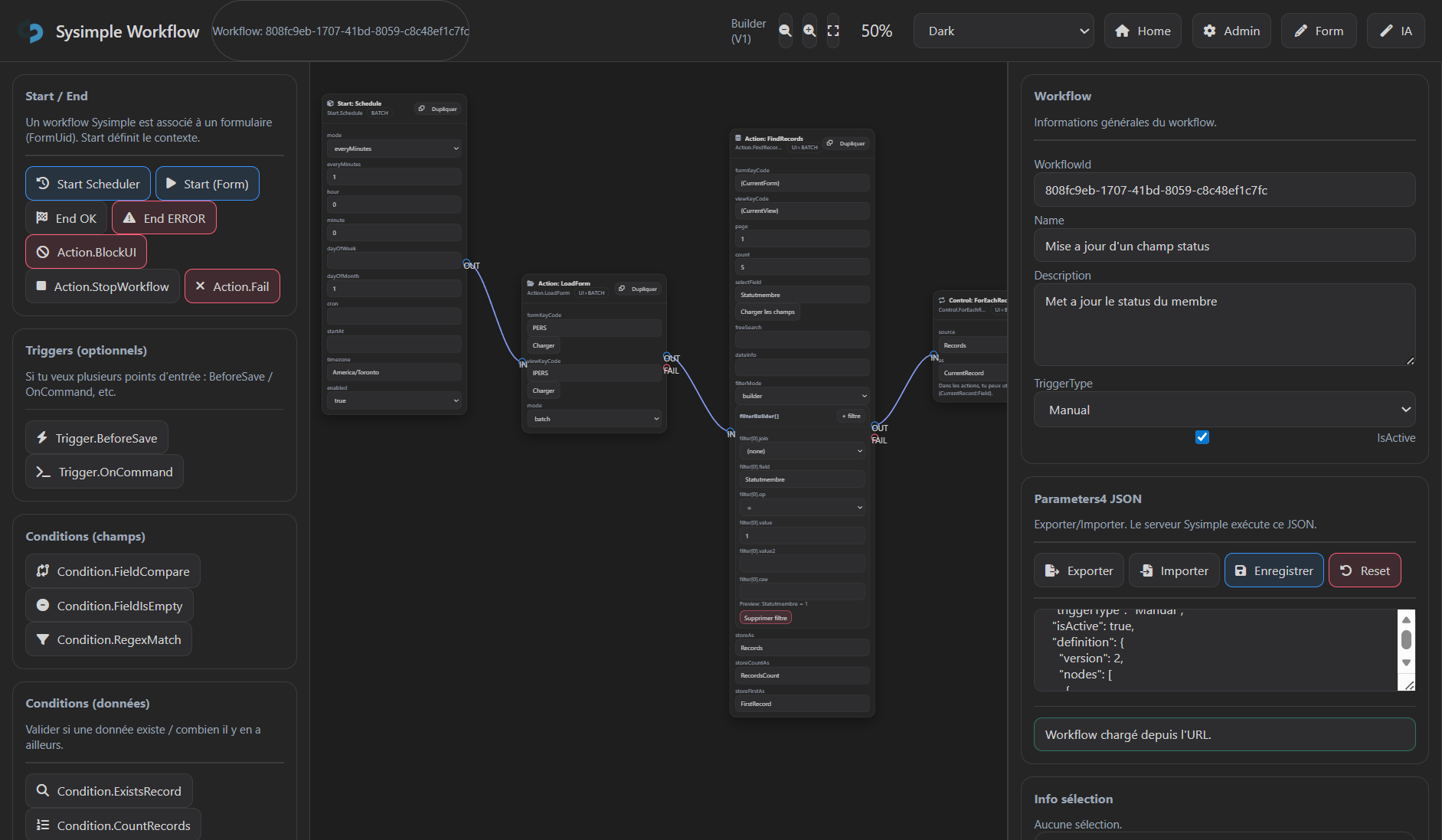Image resolution: width=1442 pixels, height=840 pixels.
Task: Click the selectField Statutmembre field
Action: pos(803,295)
